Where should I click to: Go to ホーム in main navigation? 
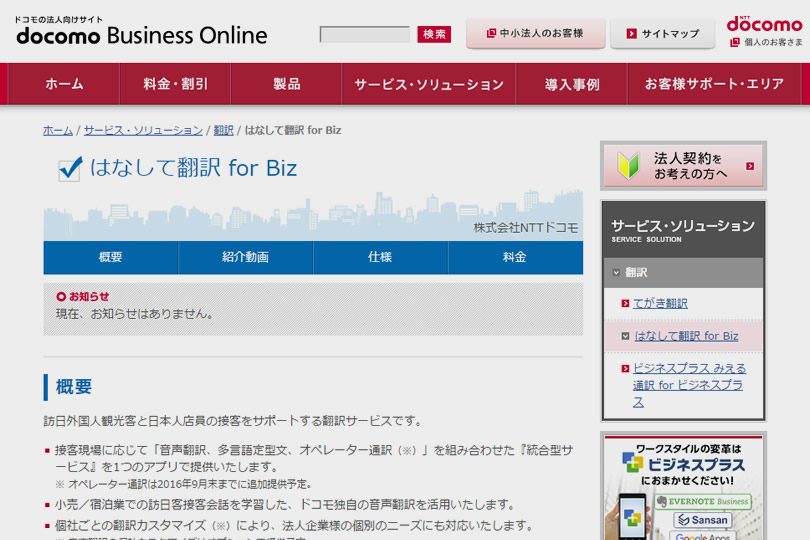click(x=64, y=84)
